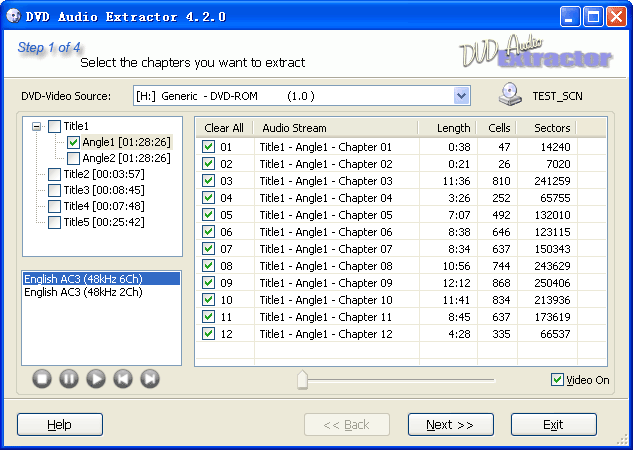Viewport: 633px width, 450px height.
Task: Uncheck chapter 10 checkbox
Action: coord(208,299)
